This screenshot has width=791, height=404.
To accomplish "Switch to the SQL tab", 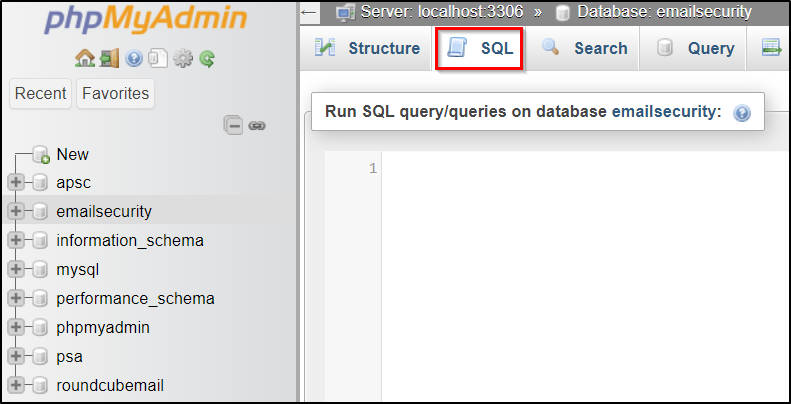I will point(479,48).
